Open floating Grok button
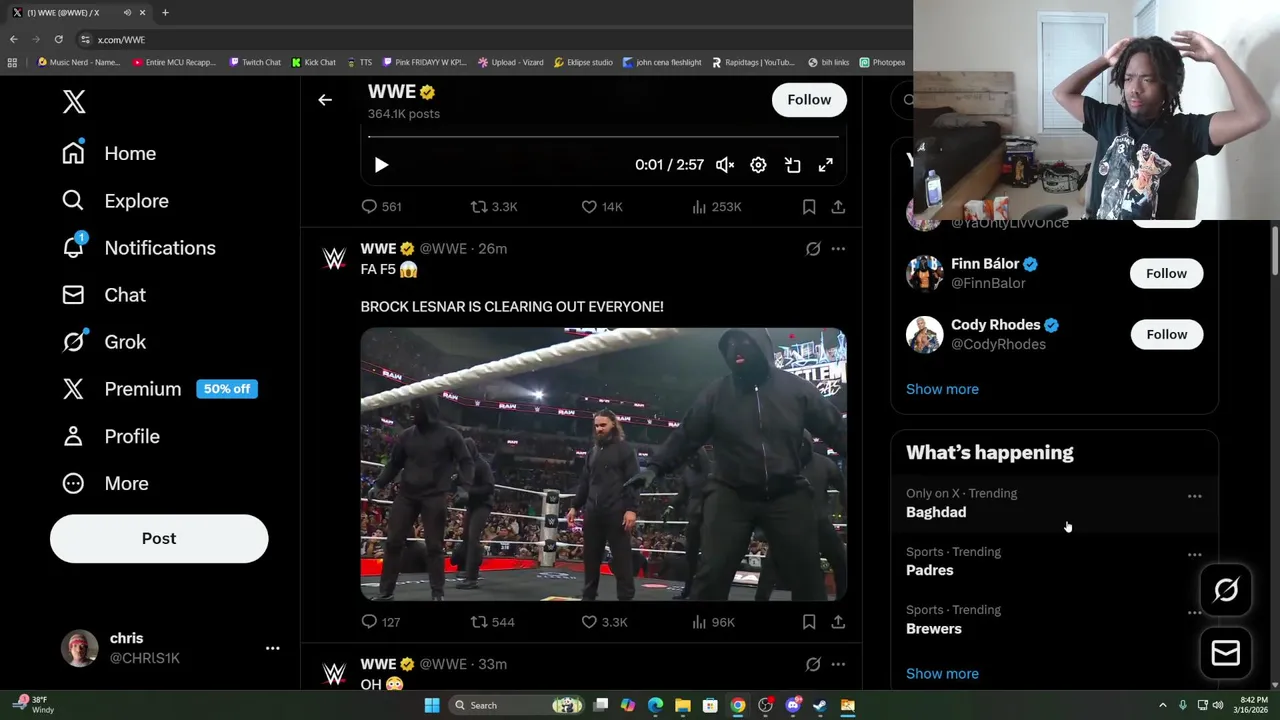The width and height of the screenshot is (1280, 720). pyautogui.click(x=1226, y=590)
